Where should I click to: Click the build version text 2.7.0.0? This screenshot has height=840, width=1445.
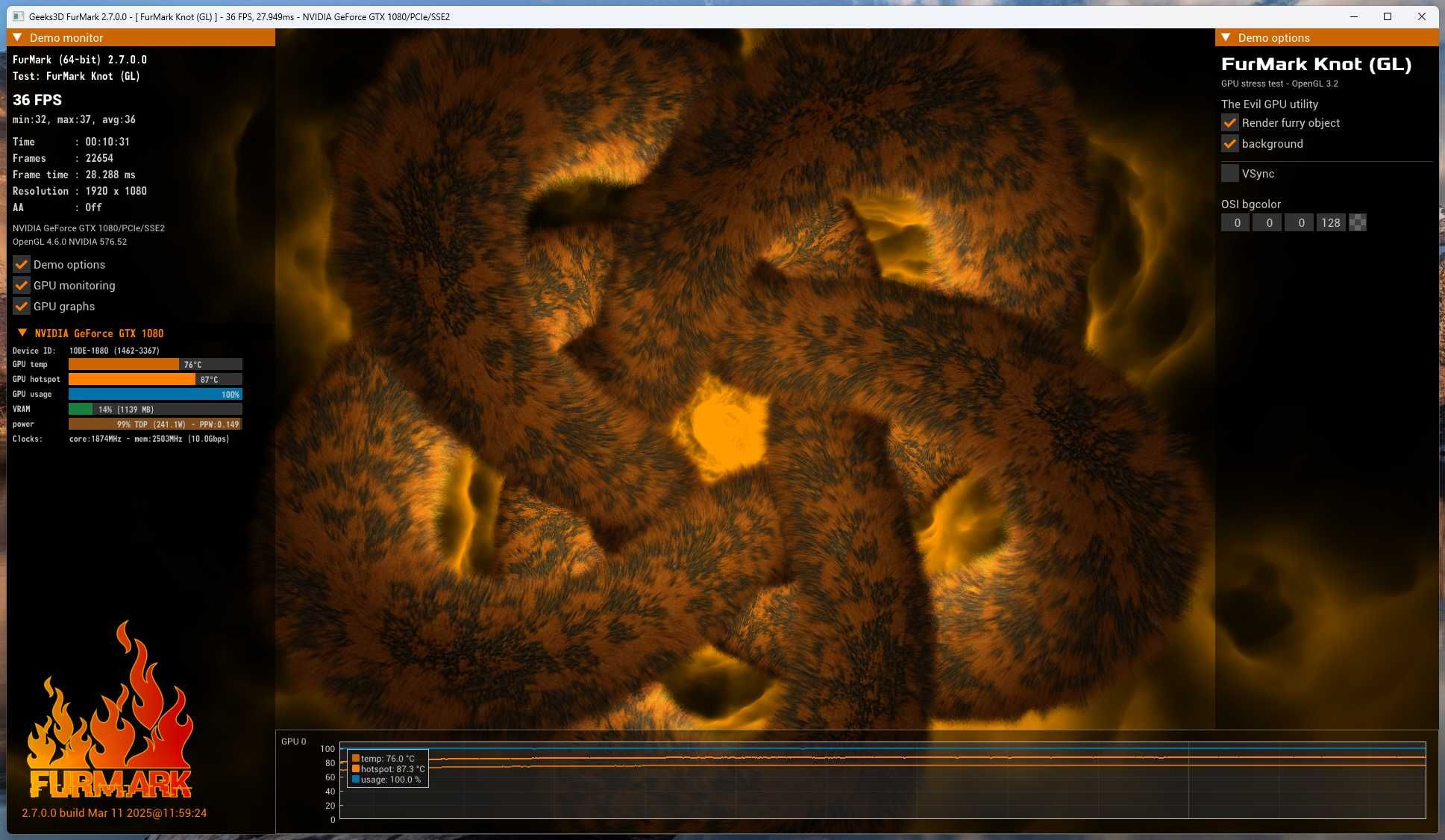click(114, 812)
